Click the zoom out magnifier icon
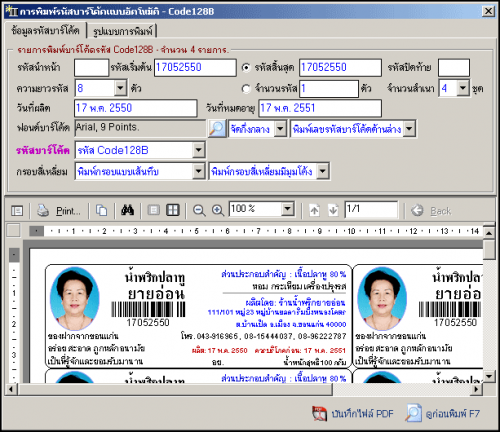The height and width of the screenshot is (432, 500). (199, 211)
